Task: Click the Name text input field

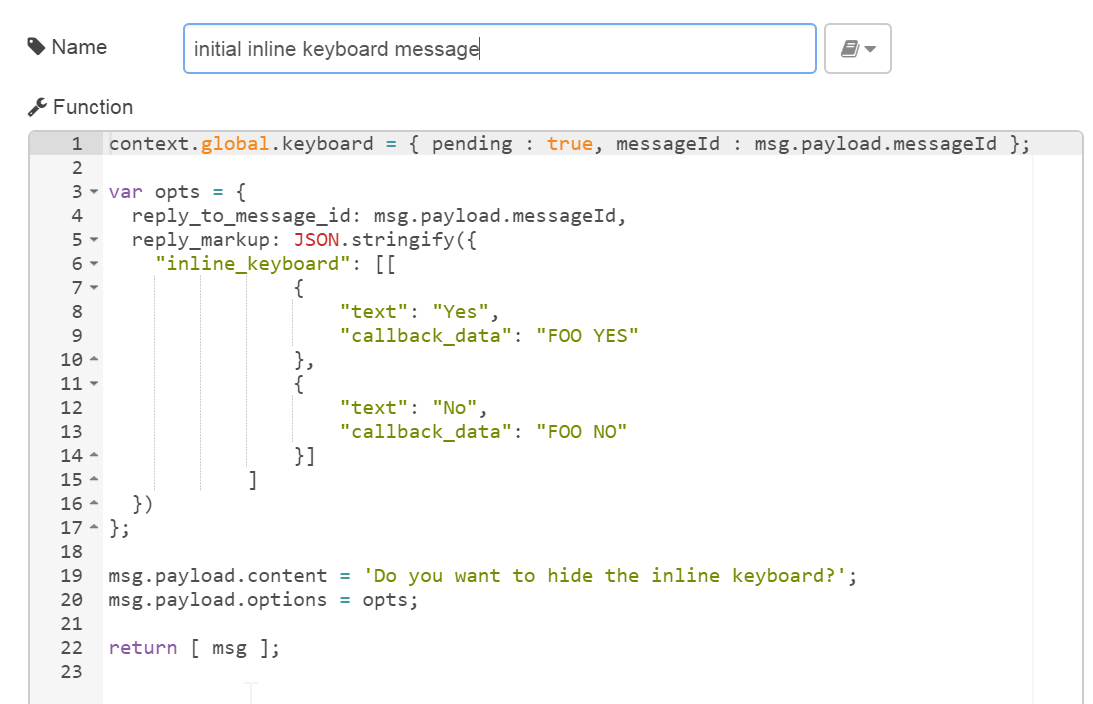Action: [499, 49]
